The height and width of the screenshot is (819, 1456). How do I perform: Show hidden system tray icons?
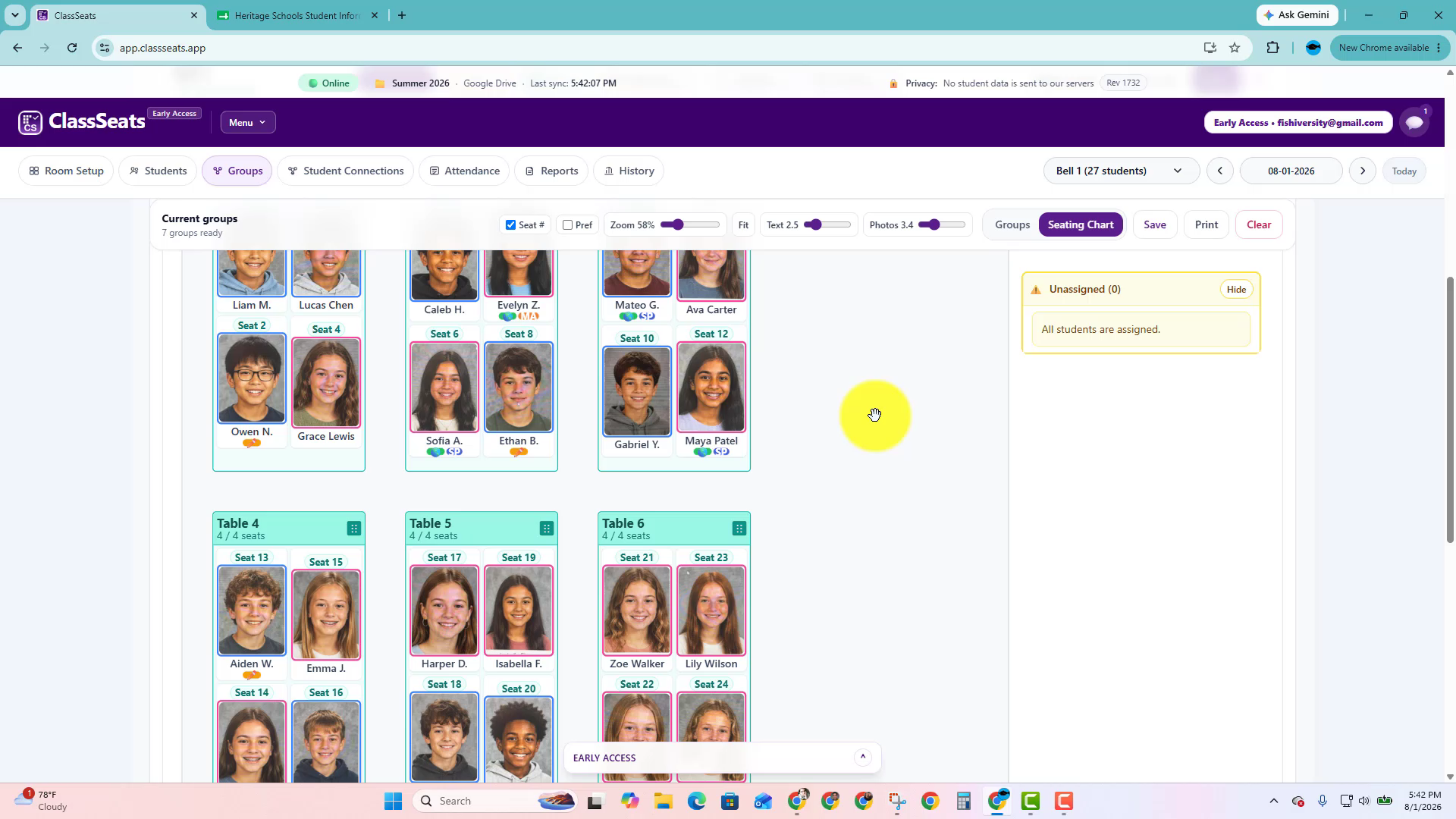pos(1274,801)
